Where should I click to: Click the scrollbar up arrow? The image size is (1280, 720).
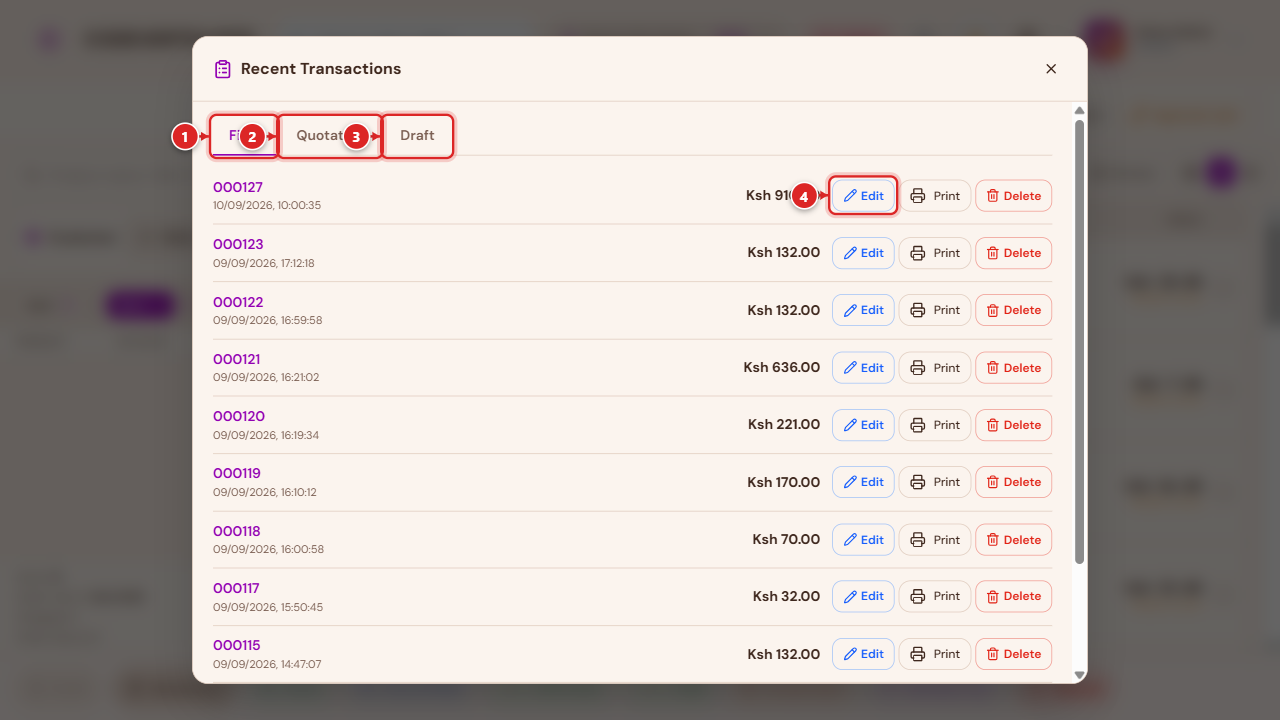click(1079, 110)
